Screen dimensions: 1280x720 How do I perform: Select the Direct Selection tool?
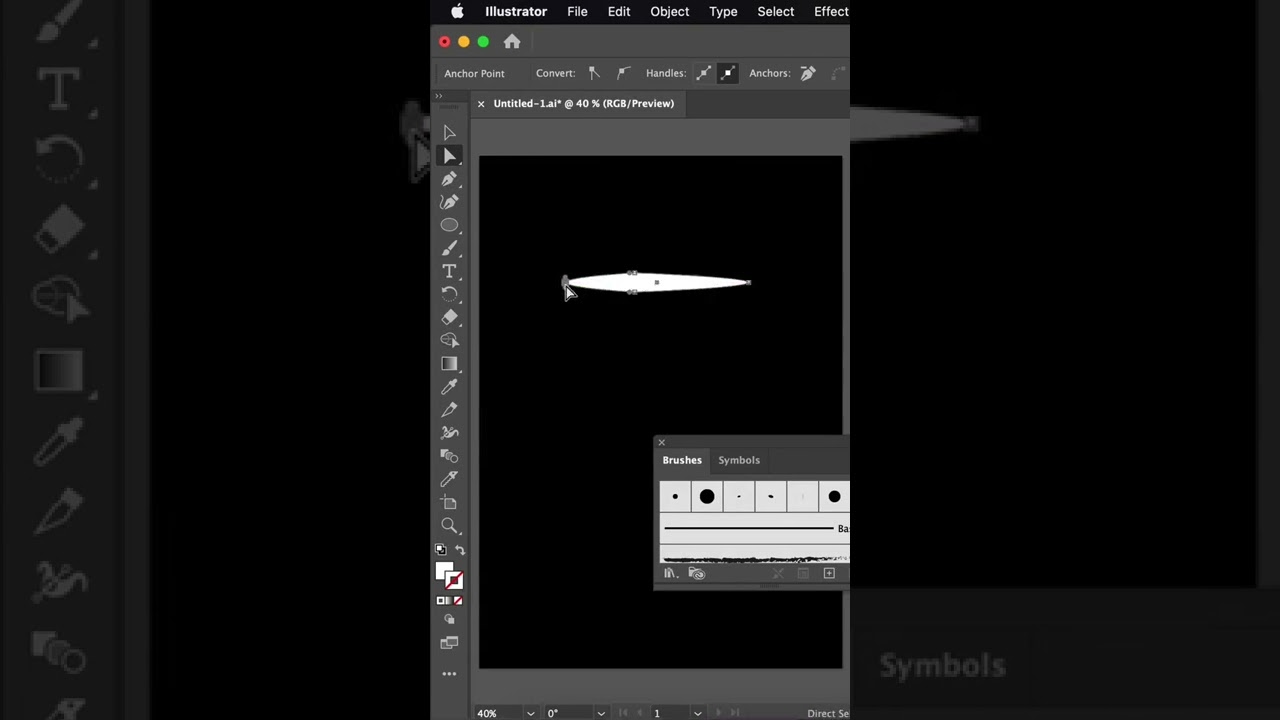[x=449, y=156]
